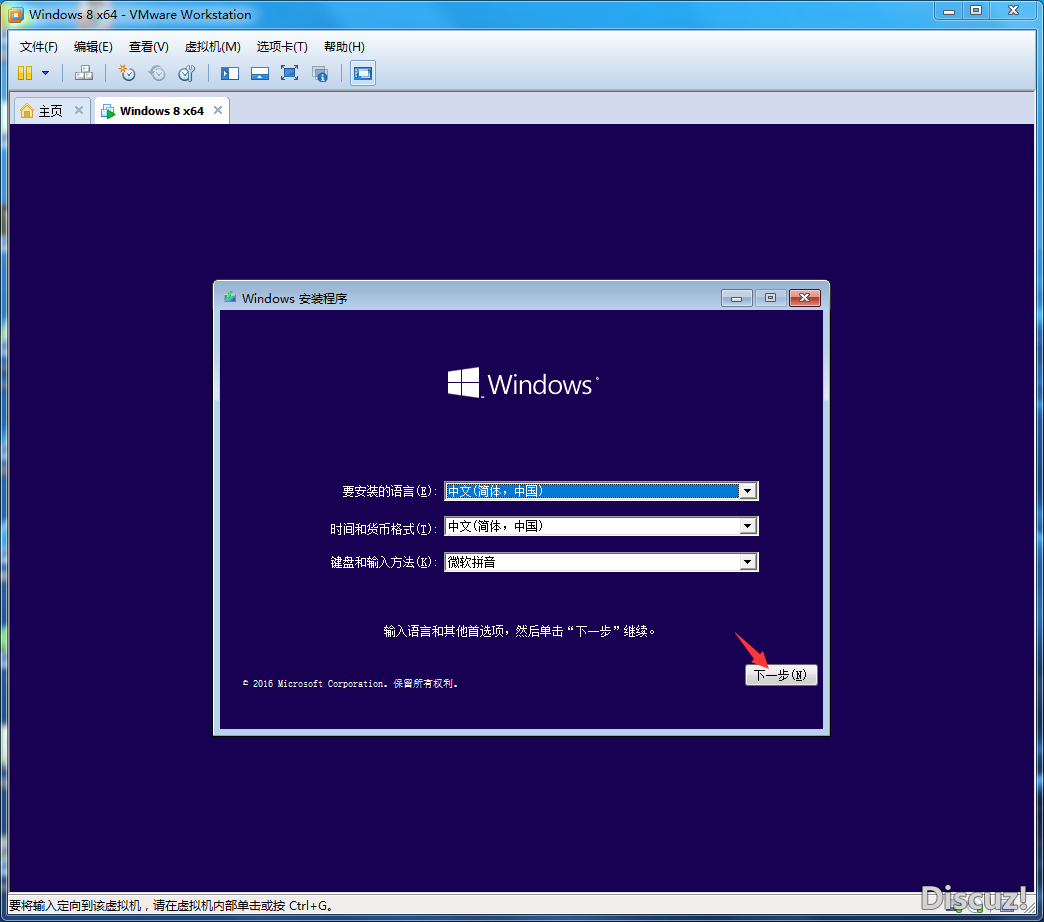This screenshot has width=1044, height=922.
Task: Click the highlighted console view icon
Action: pos(363,73)
